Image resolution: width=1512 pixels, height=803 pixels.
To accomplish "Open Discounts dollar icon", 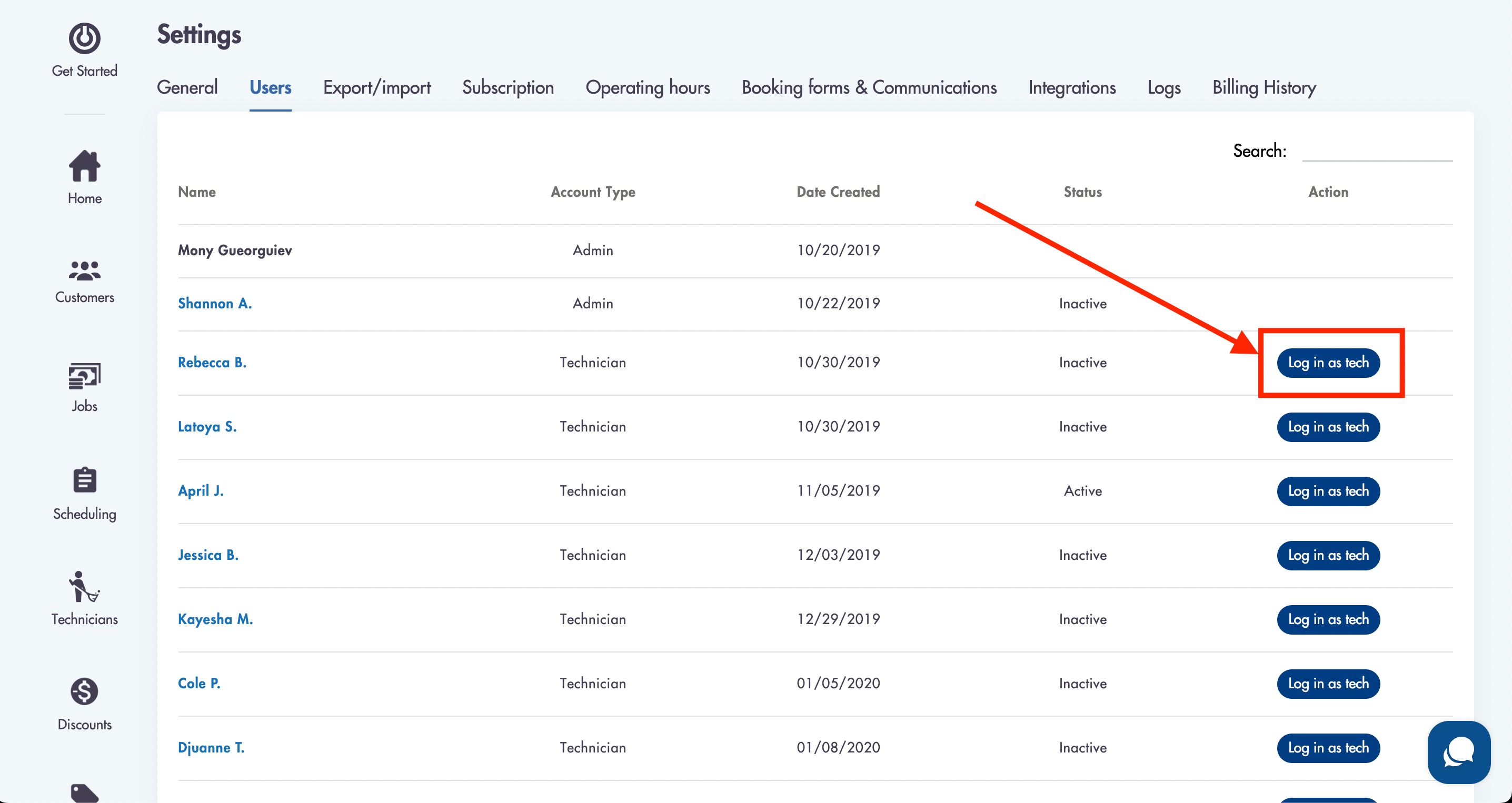I will pos(85,691).
